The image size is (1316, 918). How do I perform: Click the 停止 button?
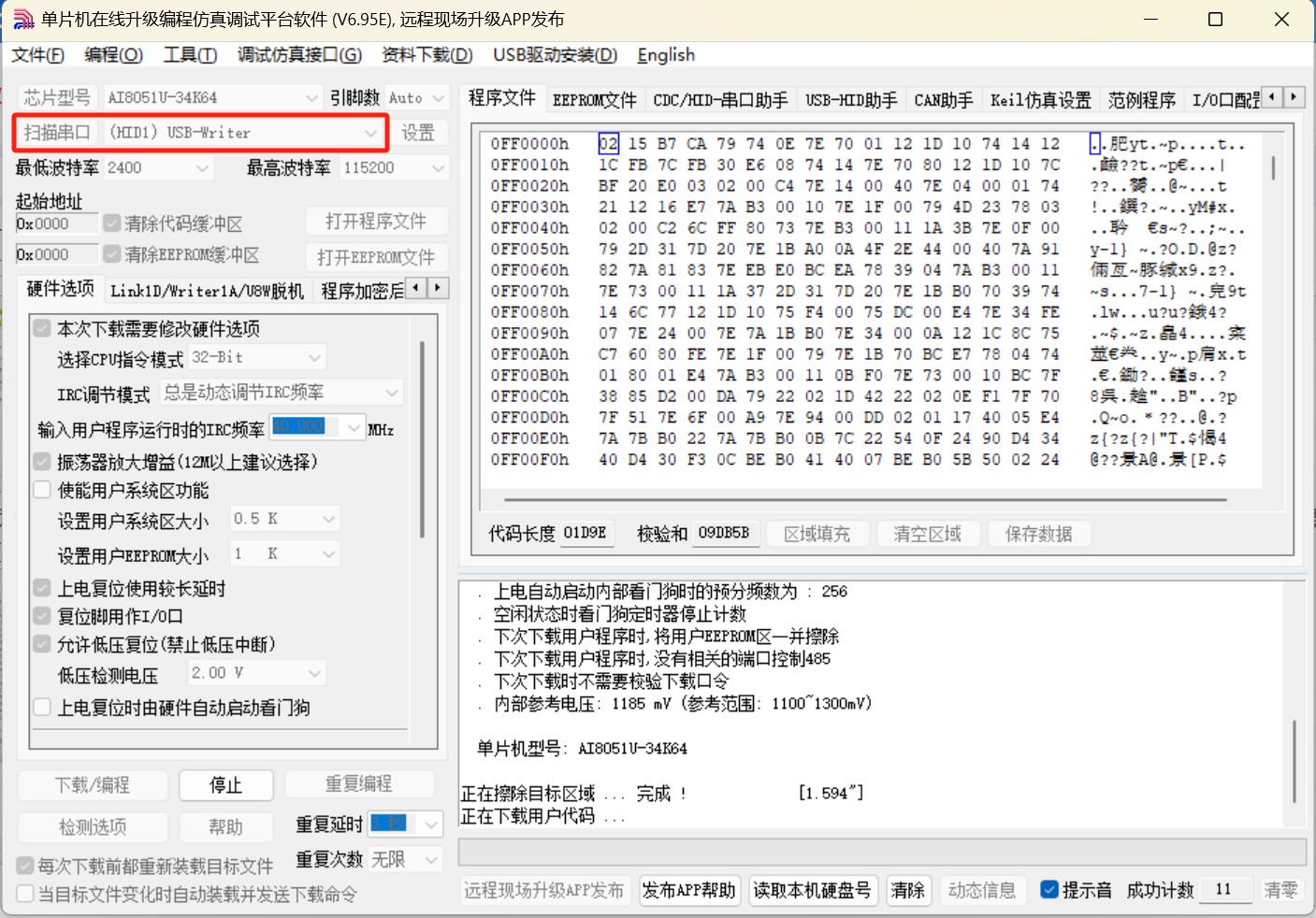pyautogui.click(x=226, y=785)
